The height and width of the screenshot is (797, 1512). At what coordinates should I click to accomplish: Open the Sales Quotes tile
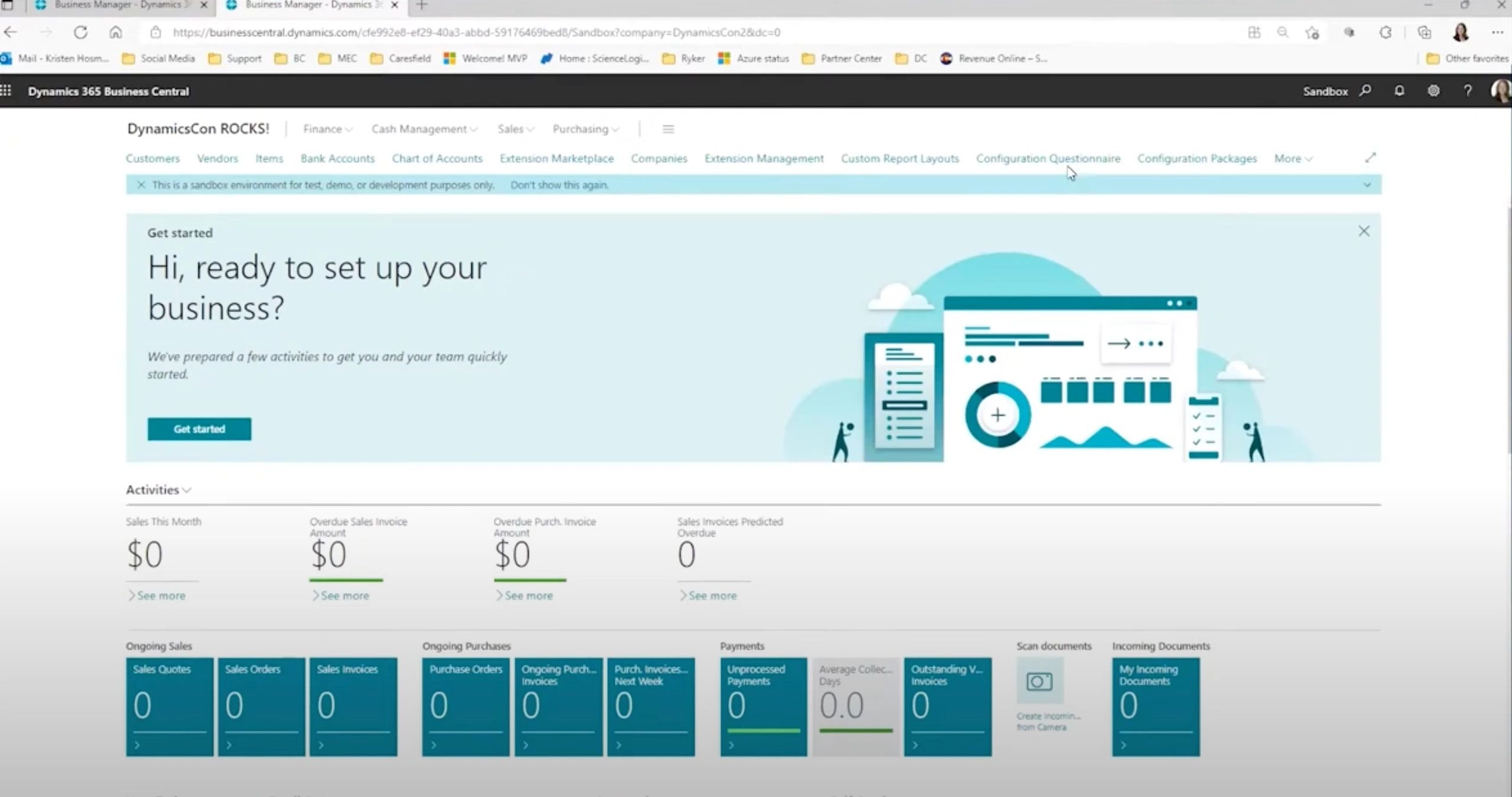tap(170, 707)
